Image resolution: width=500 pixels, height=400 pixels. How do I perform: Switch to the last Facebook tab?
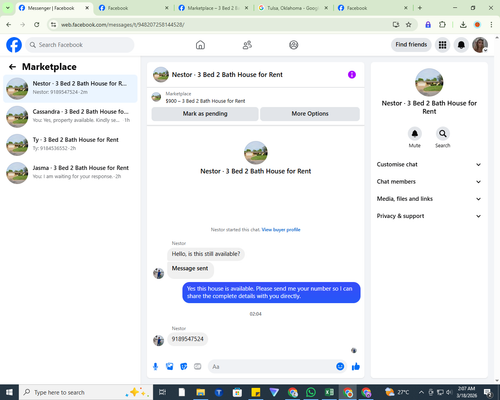tap(373, 8)
